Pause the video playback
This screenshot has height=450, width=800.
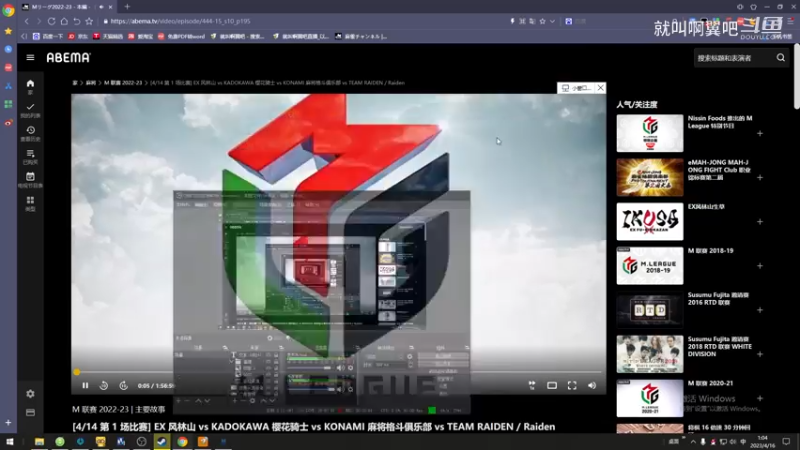click(x=85, y=386)
